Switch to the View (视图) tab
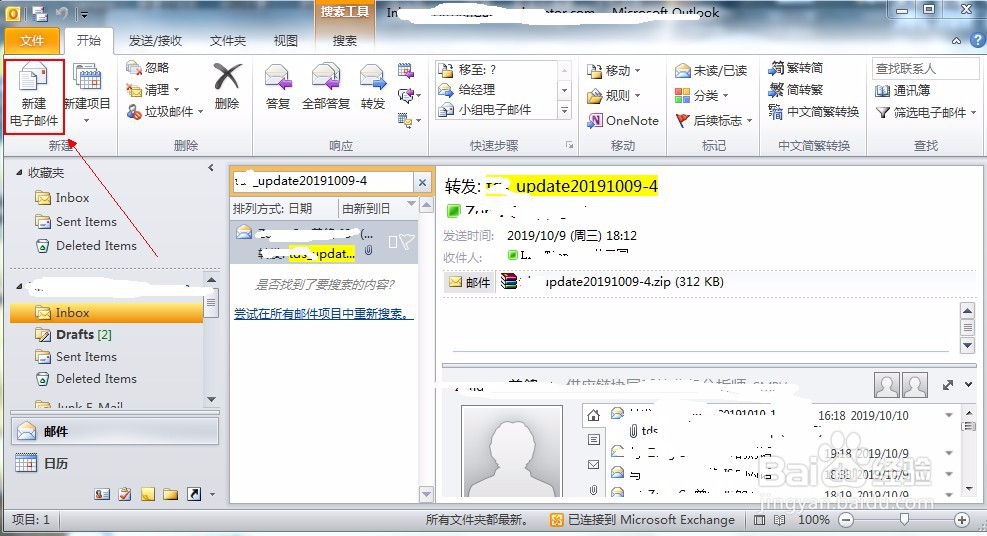987x536 pixels. [285, 41]
